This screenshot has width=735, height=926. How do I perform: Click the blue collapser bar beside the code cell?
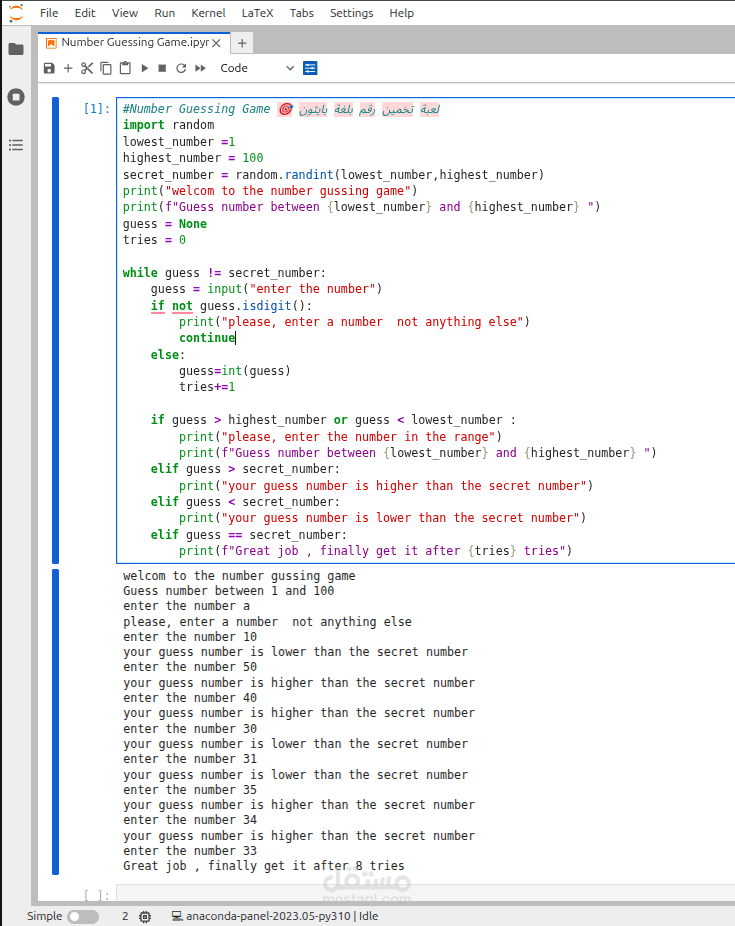tap(55, 330)
